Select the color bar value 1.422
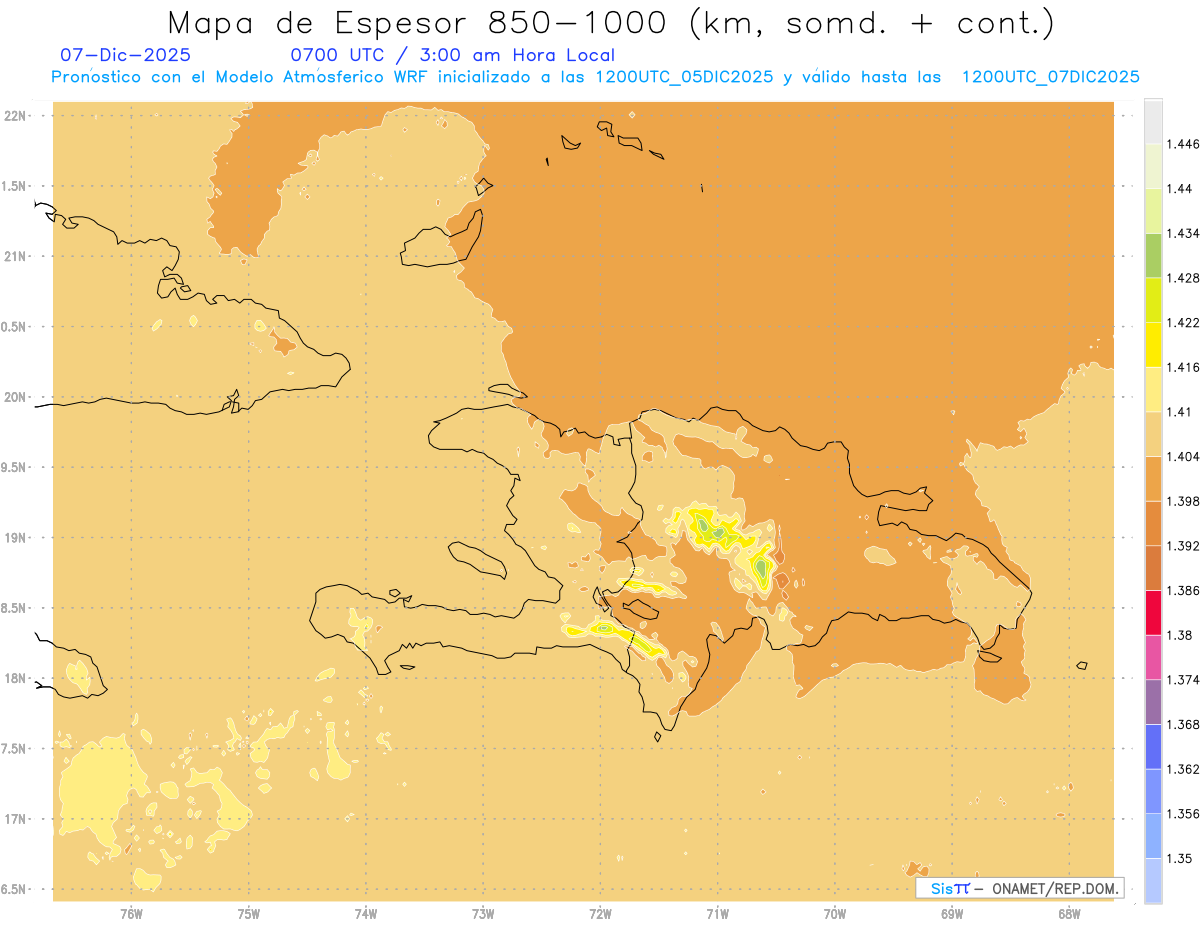This screenshot has height=927, width=1200. [1184, 322]
